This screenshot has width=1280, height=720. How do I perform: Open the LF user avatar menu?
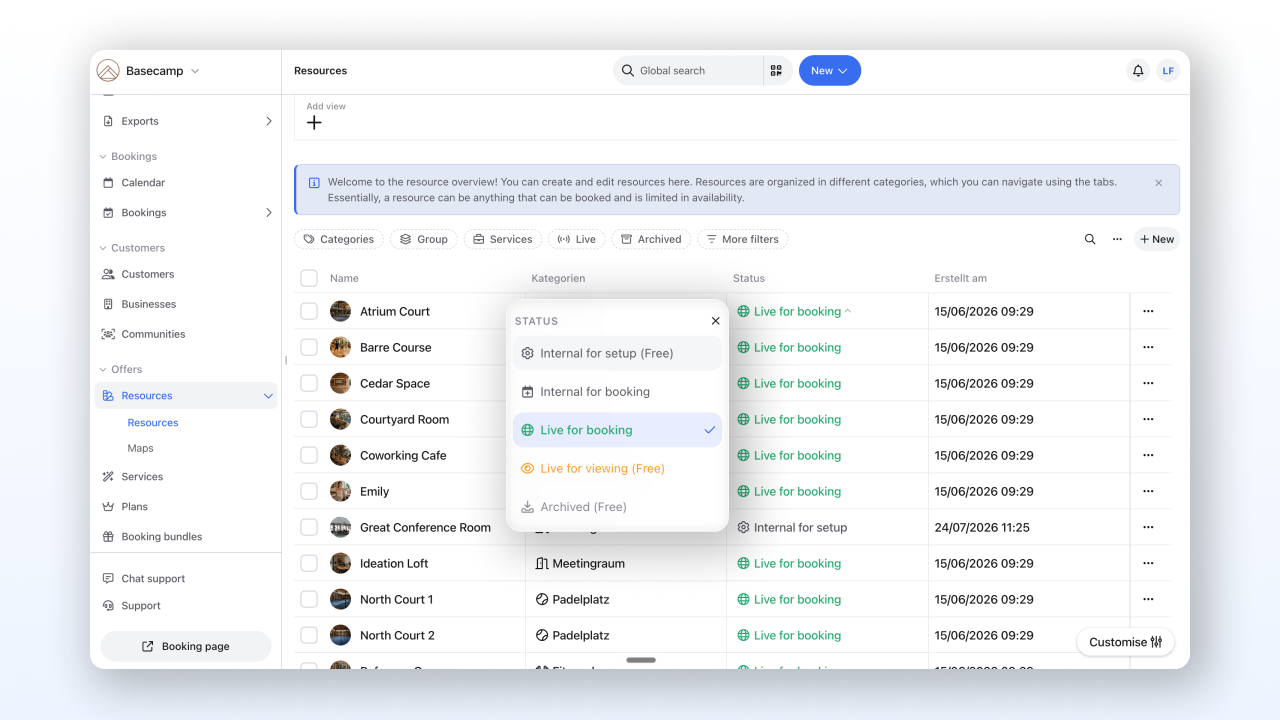coord(1168,71)
